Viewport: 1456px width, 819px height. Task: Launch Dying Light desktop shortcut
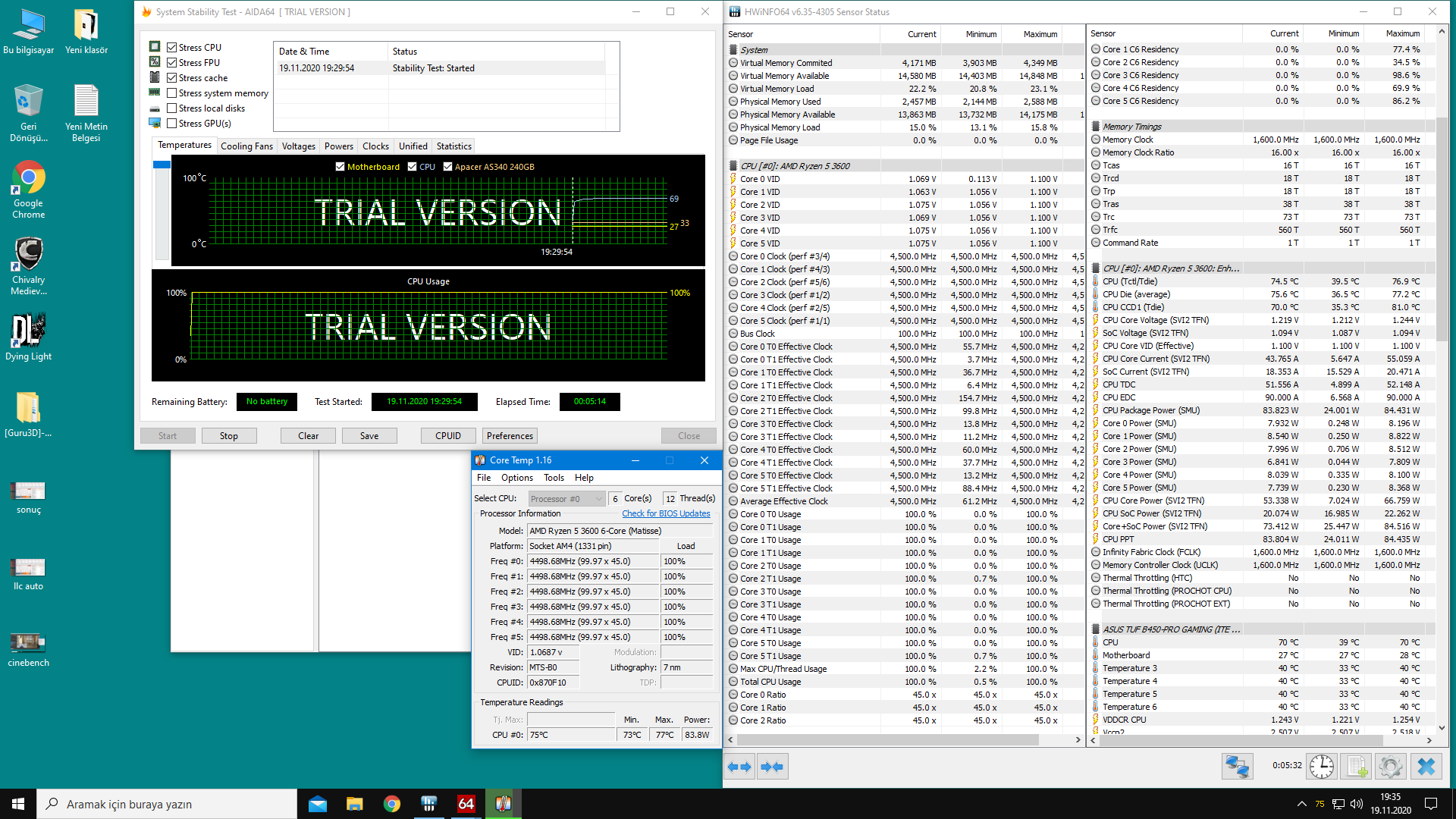pos(29,337)
